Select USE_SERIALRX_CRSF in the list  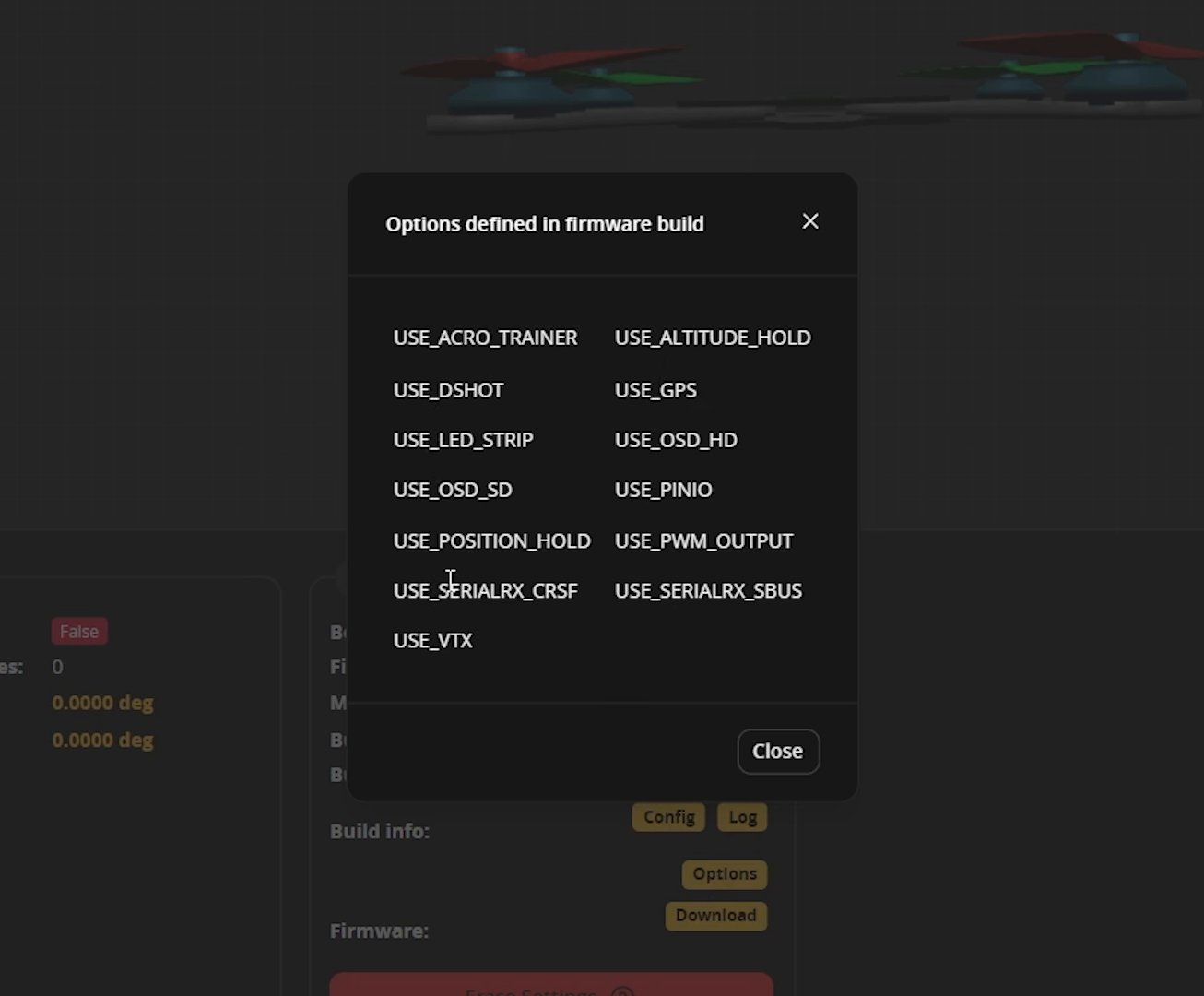486,591
